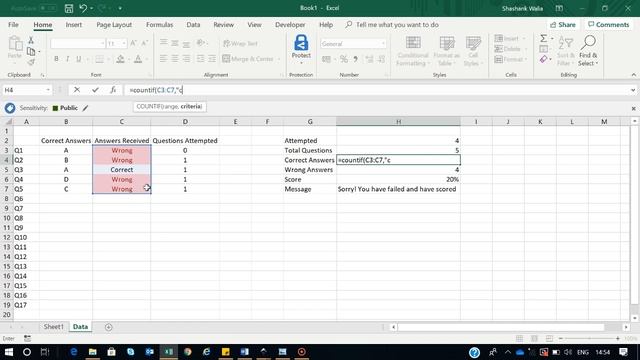Toggle the AutoSave switch
Viewport: 640px width, 360px height.
coord(48,8)
